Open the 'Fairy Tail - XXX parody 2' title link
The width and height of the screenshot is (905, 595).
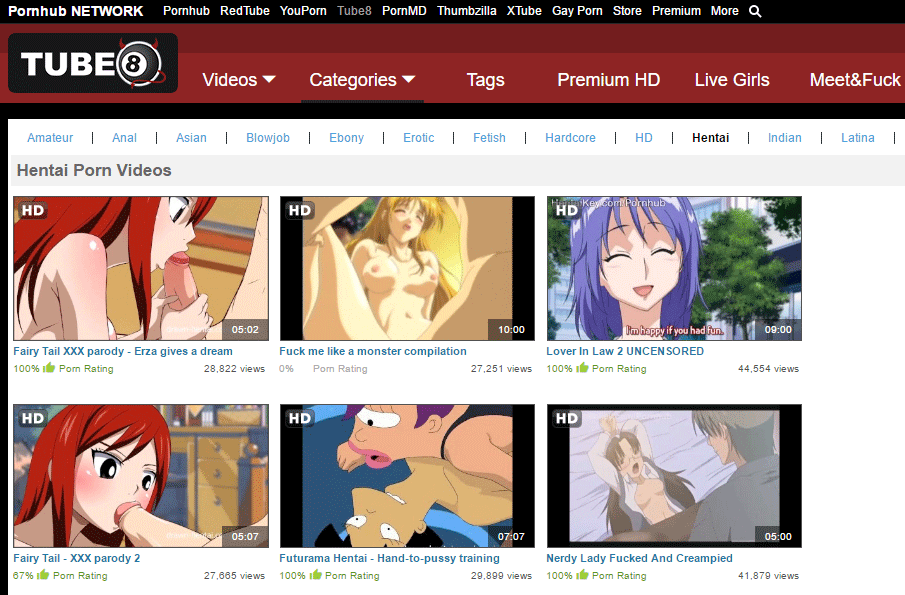(77, 558)
